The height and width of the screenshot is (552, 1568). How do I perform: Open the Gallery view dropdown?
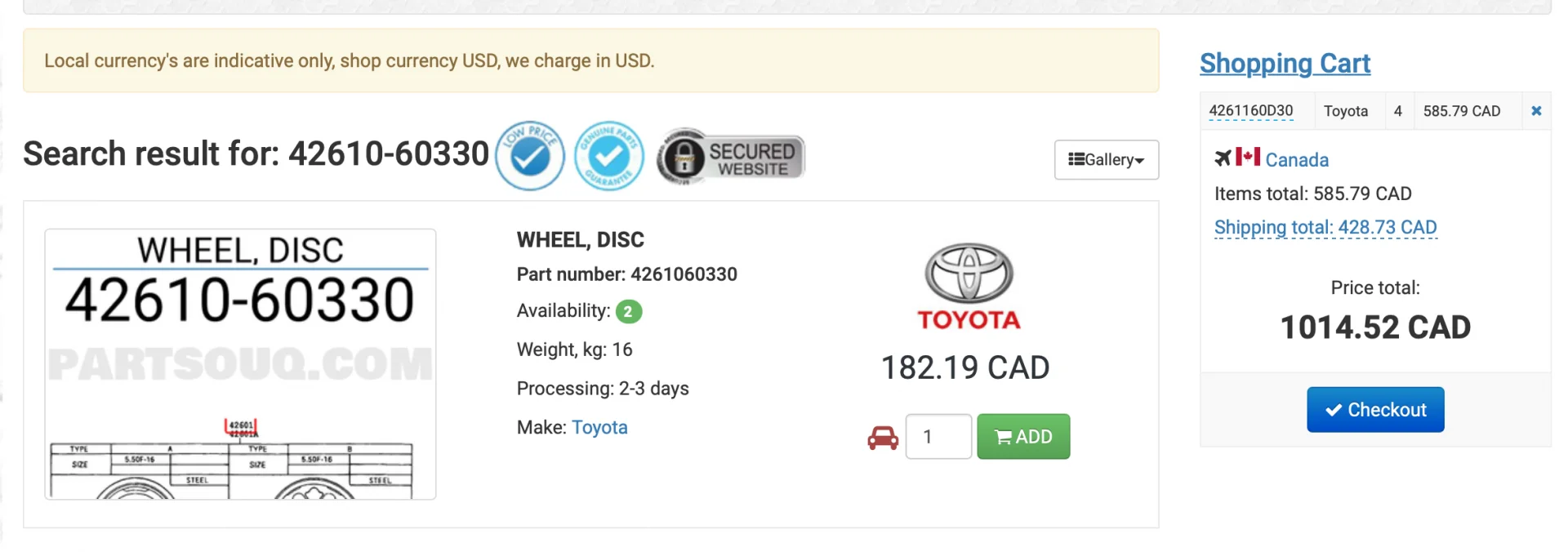click(x=1107, y=159)
